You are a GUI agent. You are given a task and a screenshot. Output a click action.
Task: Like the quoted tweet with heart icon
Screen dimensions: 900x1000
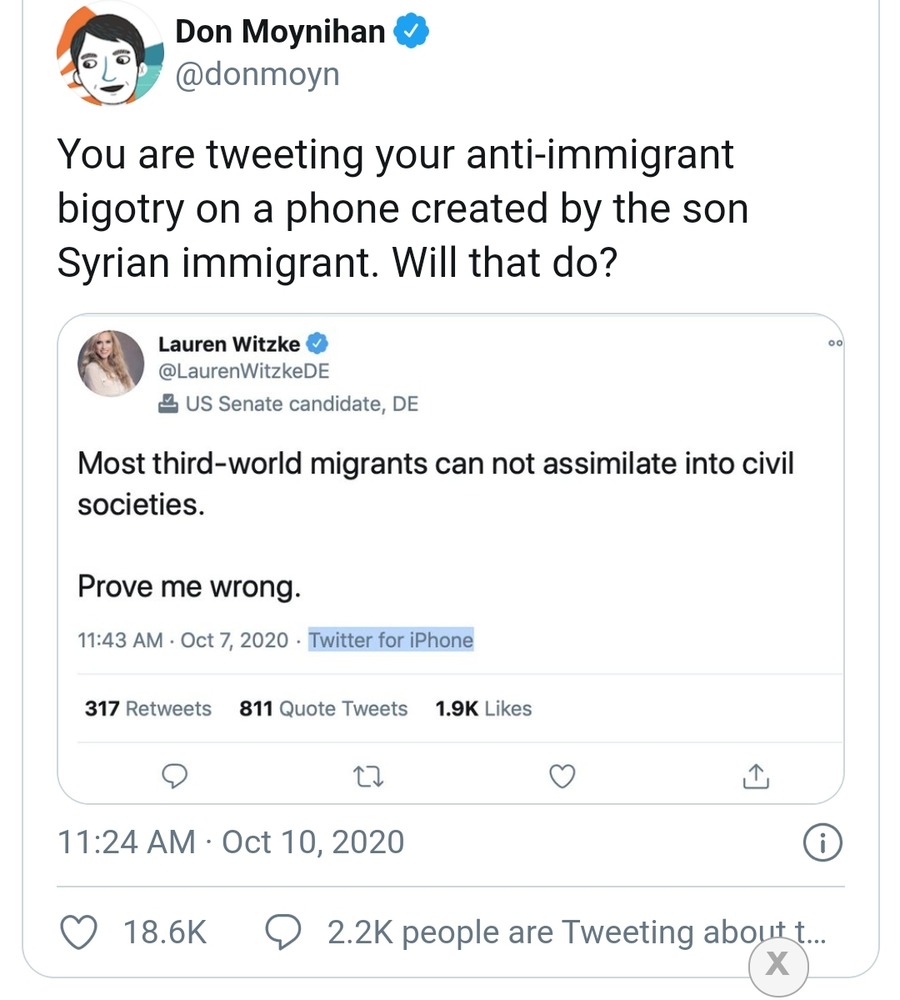pyautogui.click(x=563, y=775)
